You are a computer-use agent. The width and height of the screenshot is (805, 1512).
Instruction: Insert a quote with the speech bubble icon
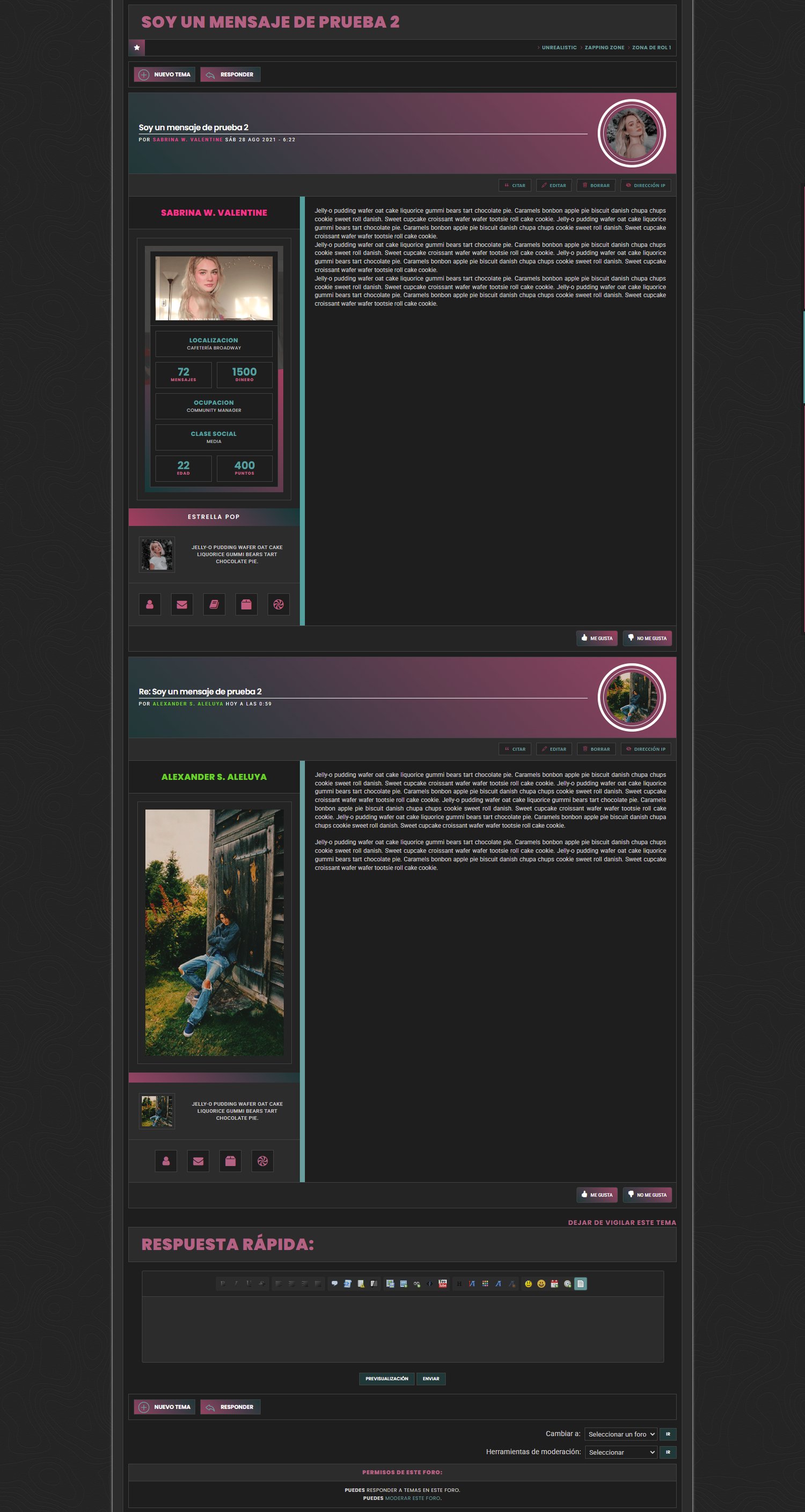335,1284
